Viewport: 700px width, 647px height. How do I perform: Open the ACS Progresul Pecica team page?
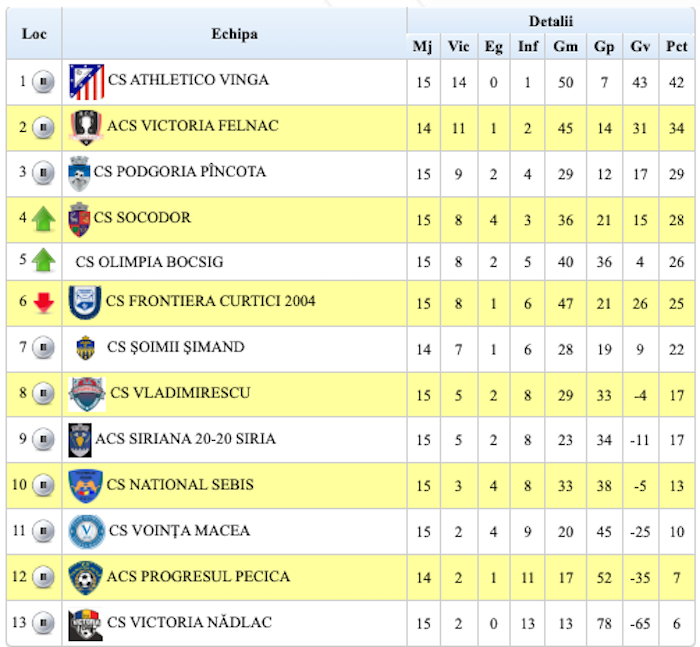pyautogui.click(x=198, y=577)
